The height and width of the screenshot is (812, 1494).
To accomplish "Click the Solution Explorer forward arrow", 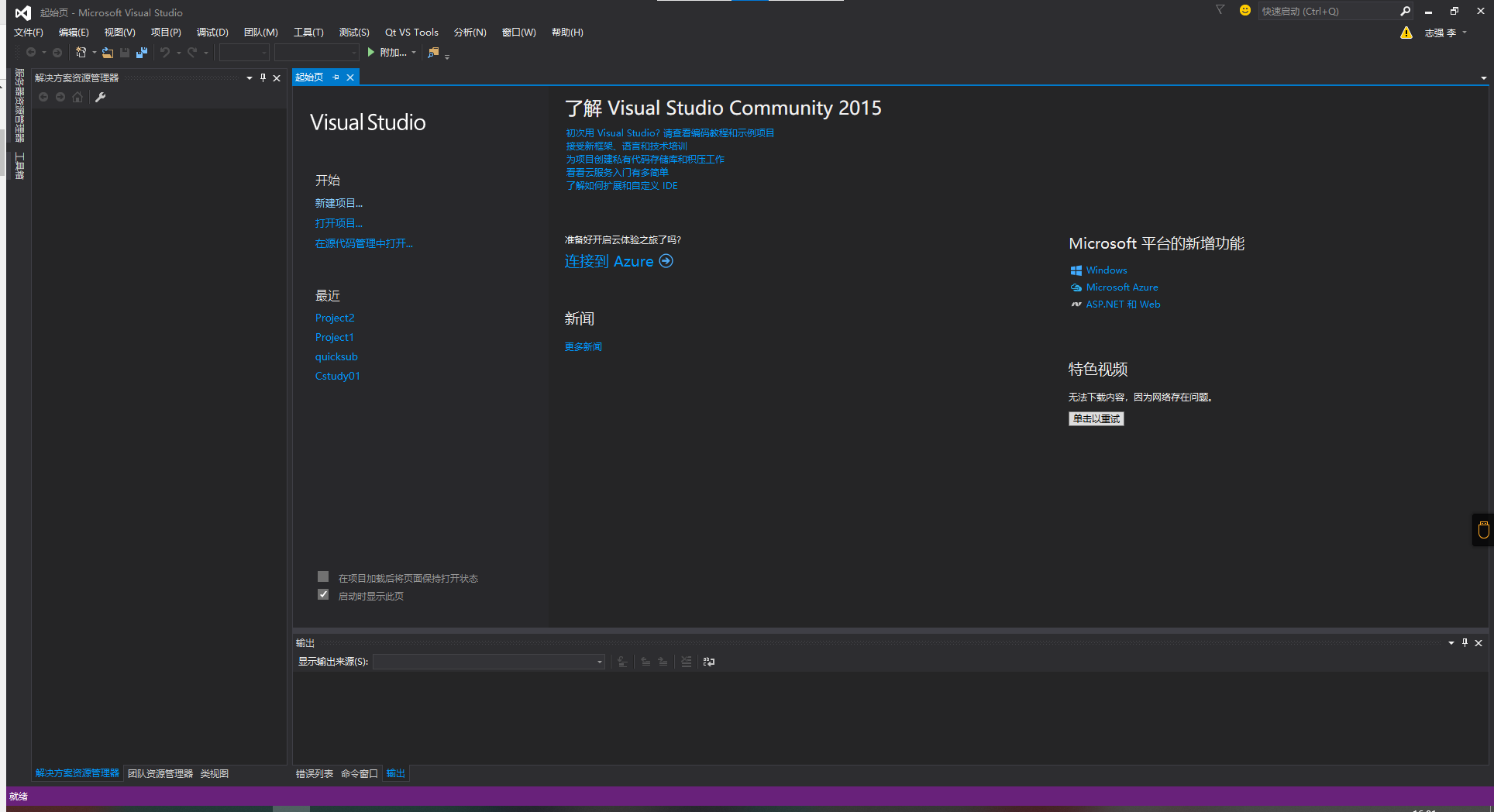I will click(60, 97).
